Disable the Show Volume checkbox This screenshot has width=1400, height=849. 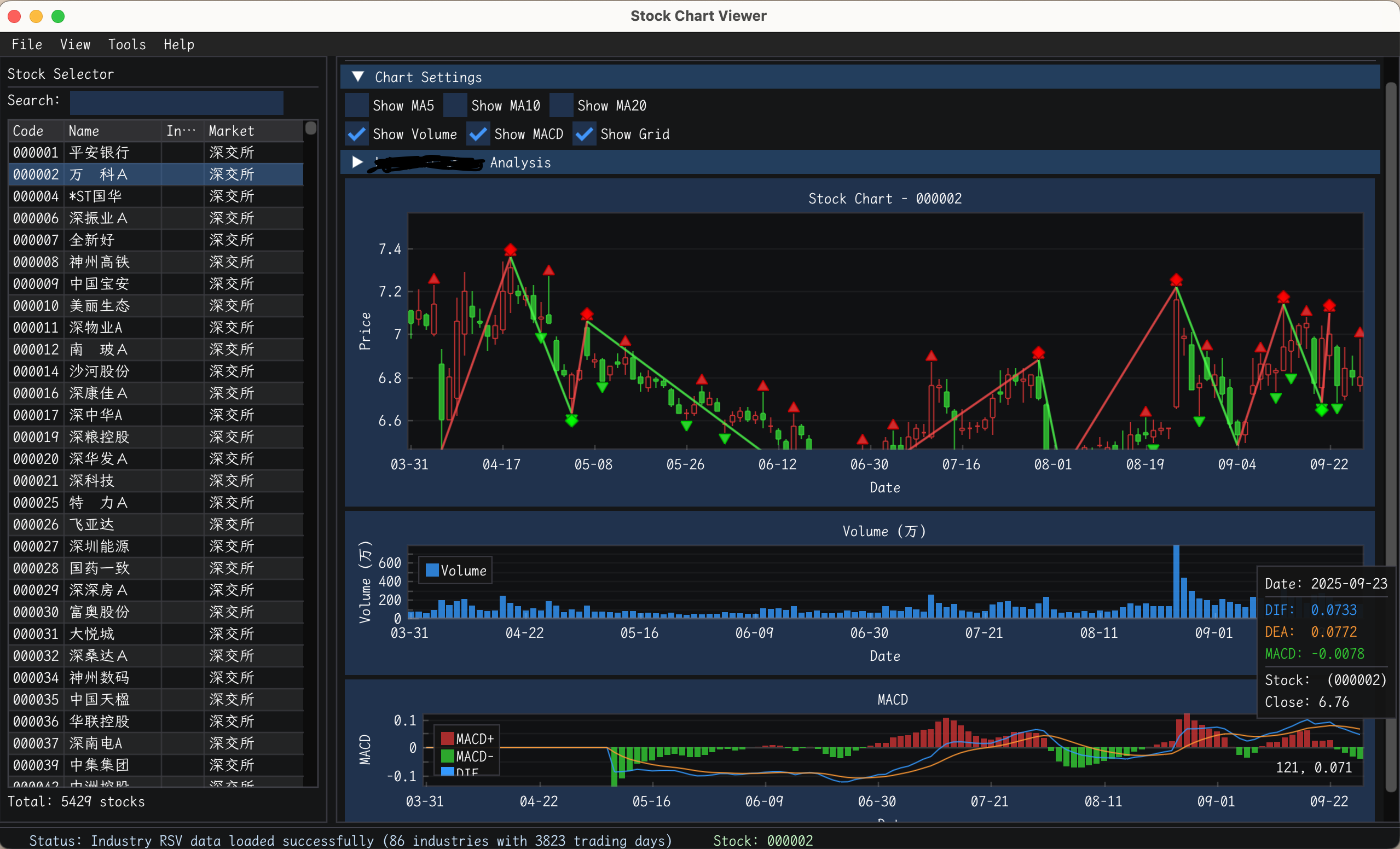point(357,135)
